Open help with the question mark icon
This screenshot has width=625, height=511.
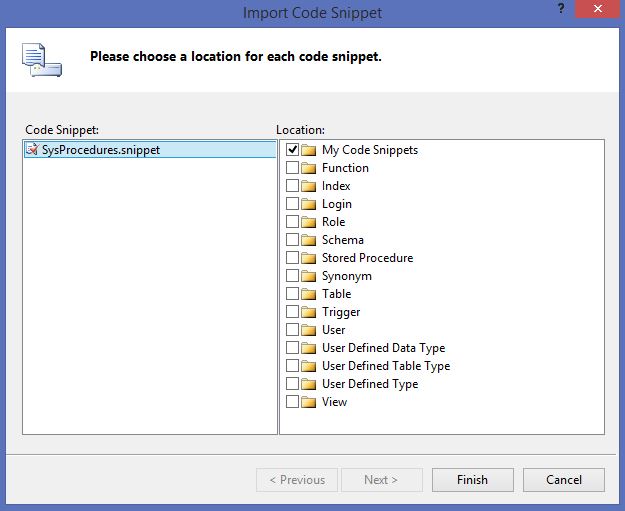pos(561,8)
